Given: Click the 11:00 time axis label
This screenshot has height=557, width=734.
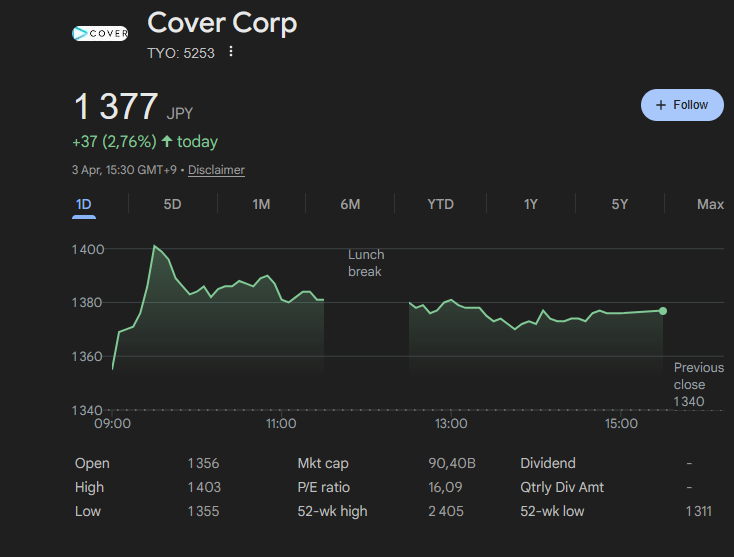Looking at the screenshot, I should click(281, 424).
